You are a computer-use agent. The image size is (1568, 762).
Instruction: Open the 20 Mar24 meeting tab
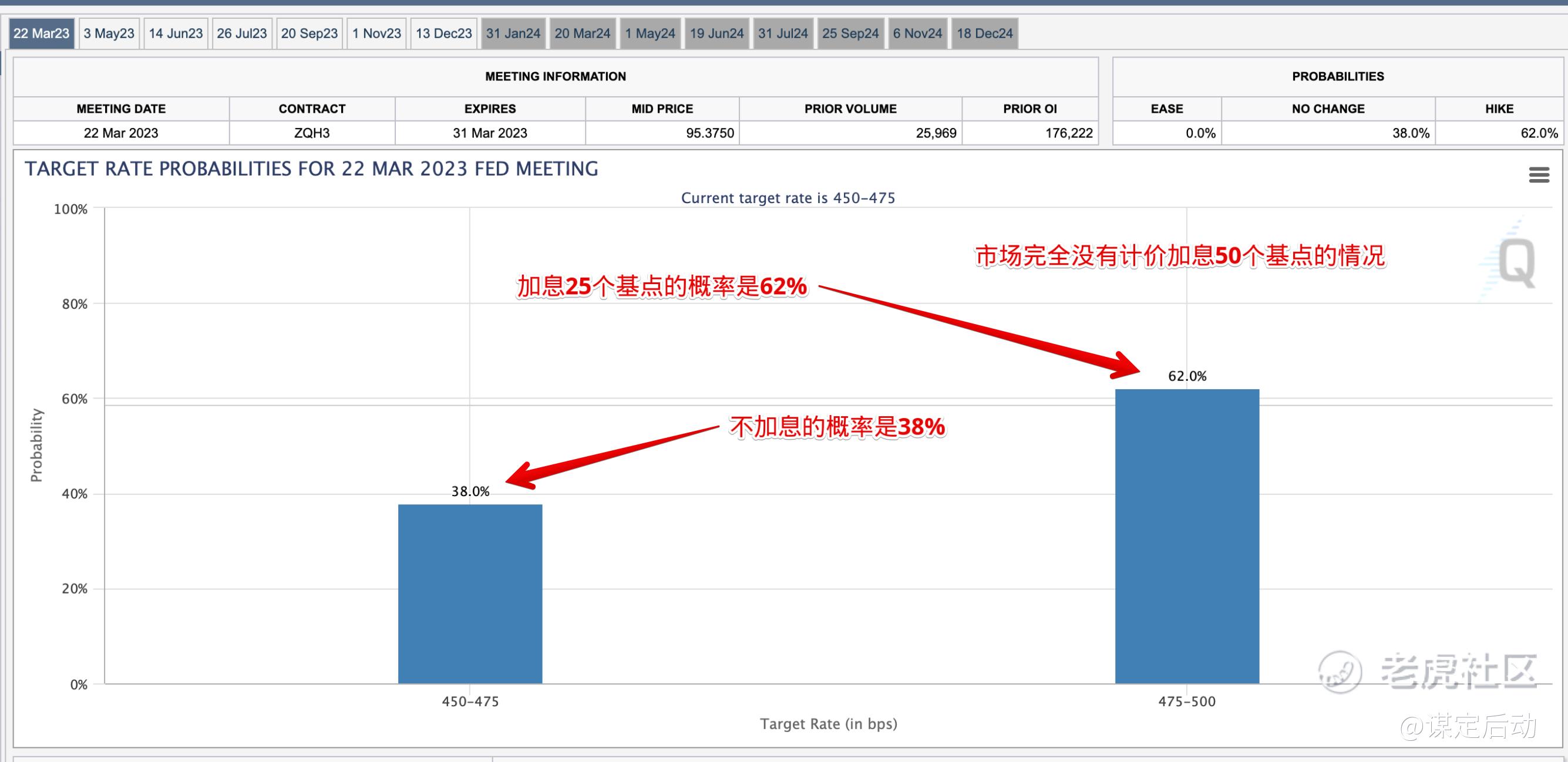tap(583, 33)
